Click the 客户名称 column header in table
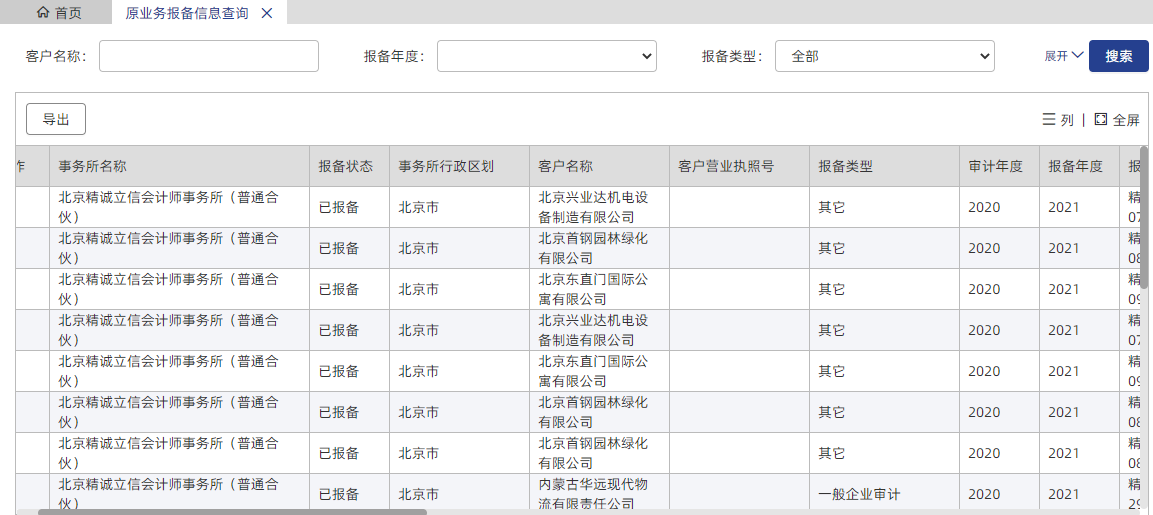This screenshot has height=515, width=1153. (566, 166)
